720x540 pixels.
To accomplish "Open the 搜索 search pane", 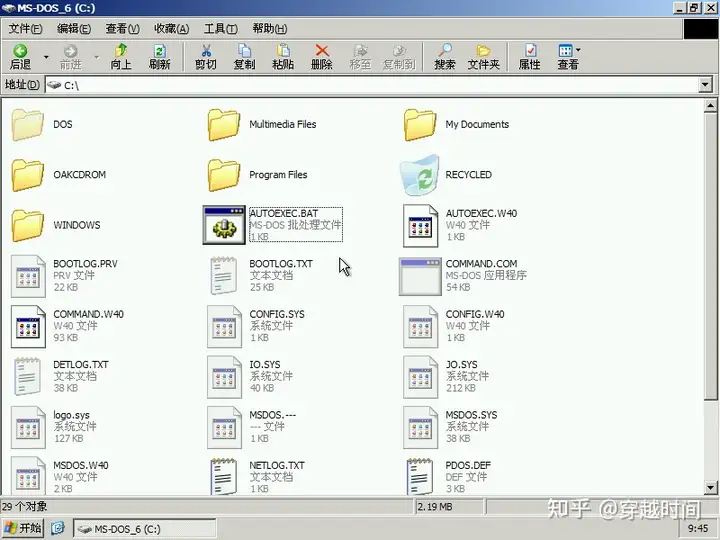I will pyautogui.click(x=444, y=57).
